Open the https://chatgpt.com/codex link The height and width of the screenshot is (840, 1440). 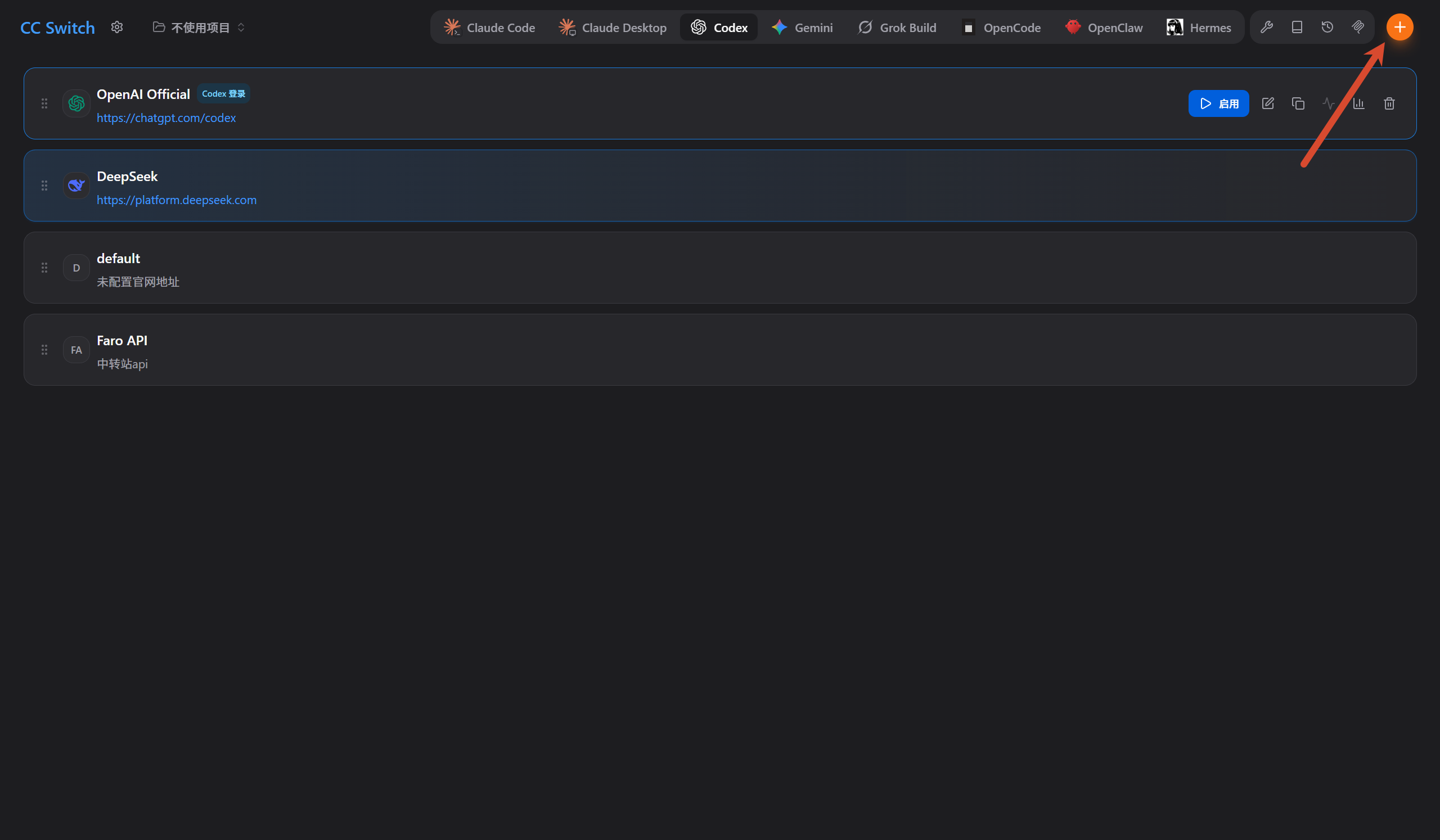pyautogui.click(x=166, y=118)
